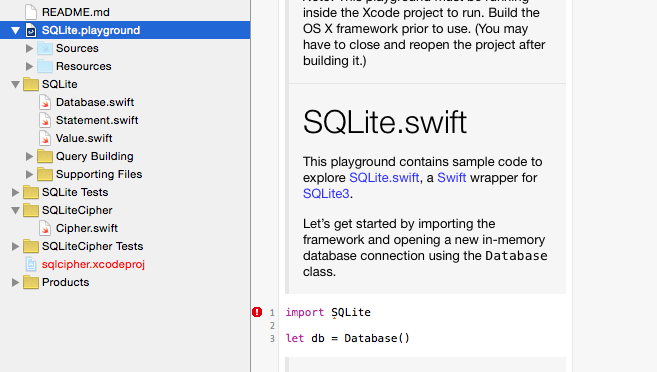The width and height of the screenshot is (657, 372).
Task: Click the SQLite group folder icon
Action: [x=31, y=84]
